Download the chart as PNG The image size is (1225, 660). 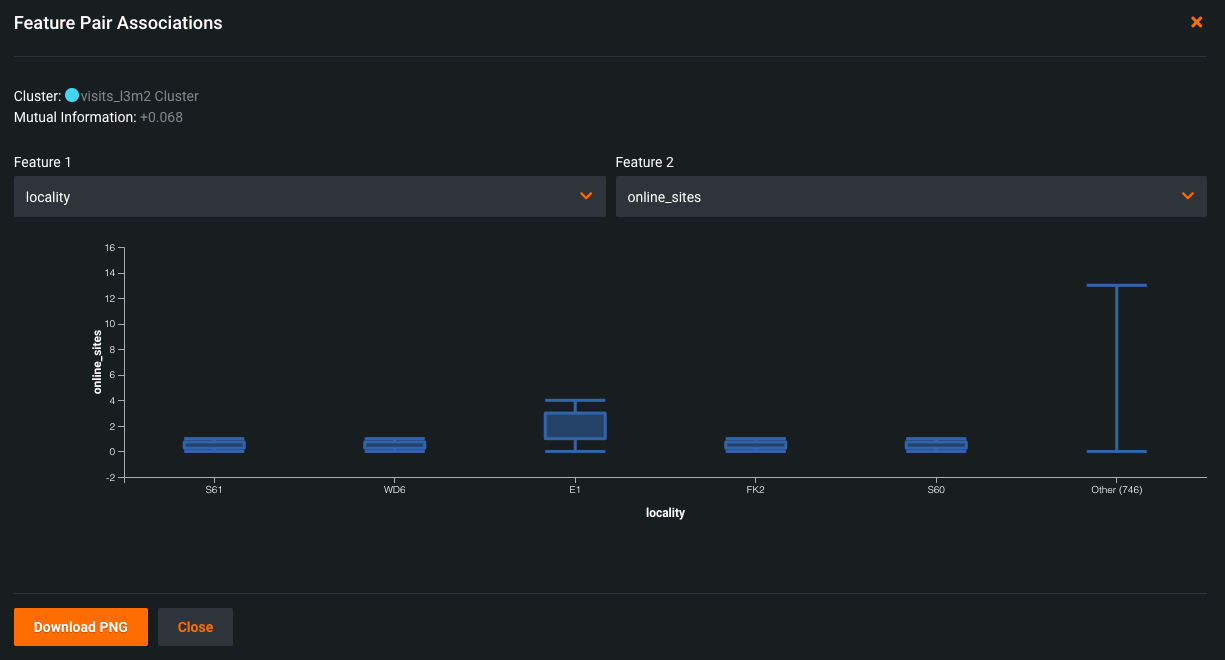pyautogui.click(x=80, y=627)
